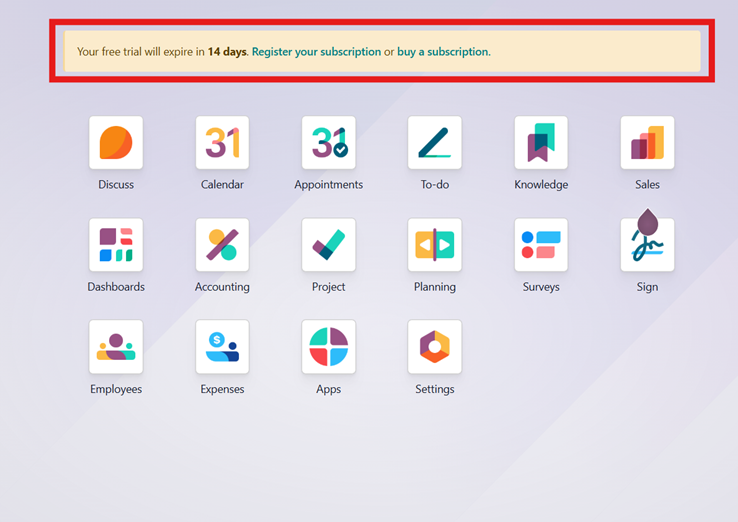This screenshot has height=522, width=738.
Task: Open the Knowledge app
Action: tap(541, 143)
